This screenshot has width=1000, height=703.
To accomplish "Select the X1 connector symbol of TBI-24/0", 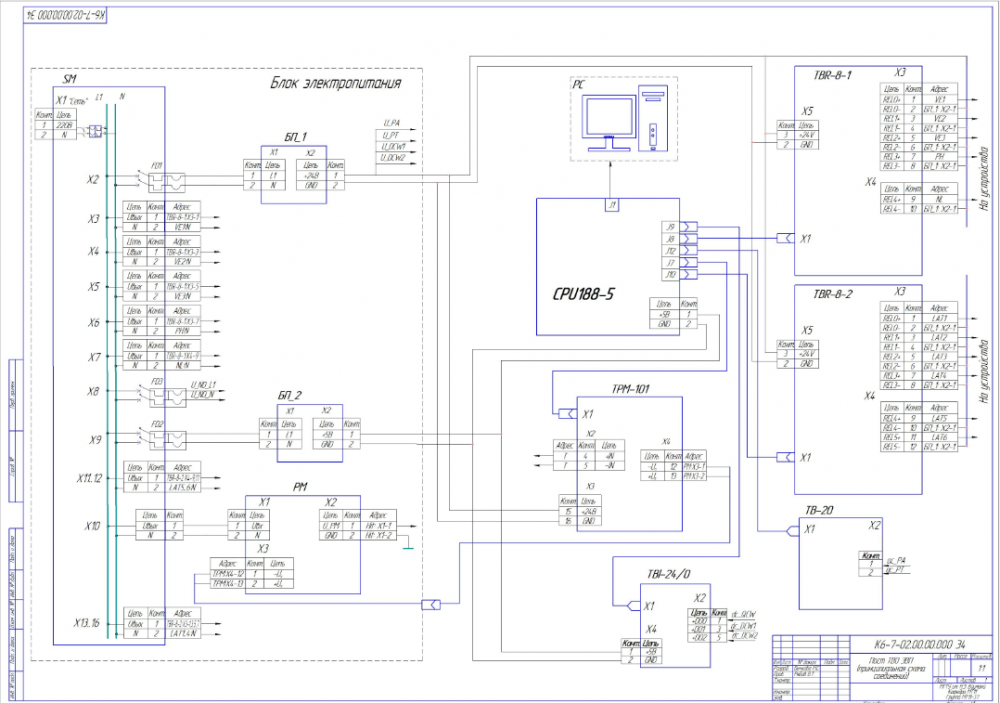I will [x=633, y=605].
